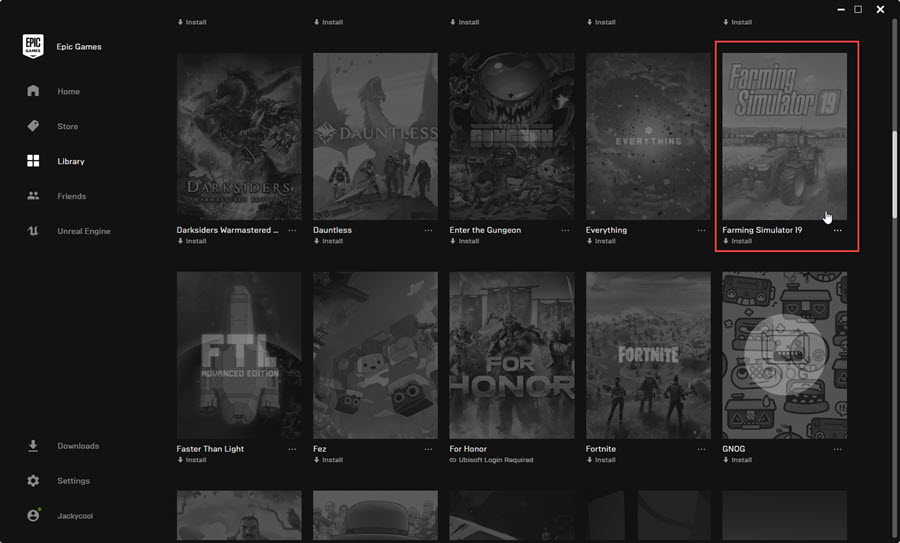The width and height of the screenshot is (900, 543).
Task: Click the Darksiders cover art
Action: tap(239, 136)
